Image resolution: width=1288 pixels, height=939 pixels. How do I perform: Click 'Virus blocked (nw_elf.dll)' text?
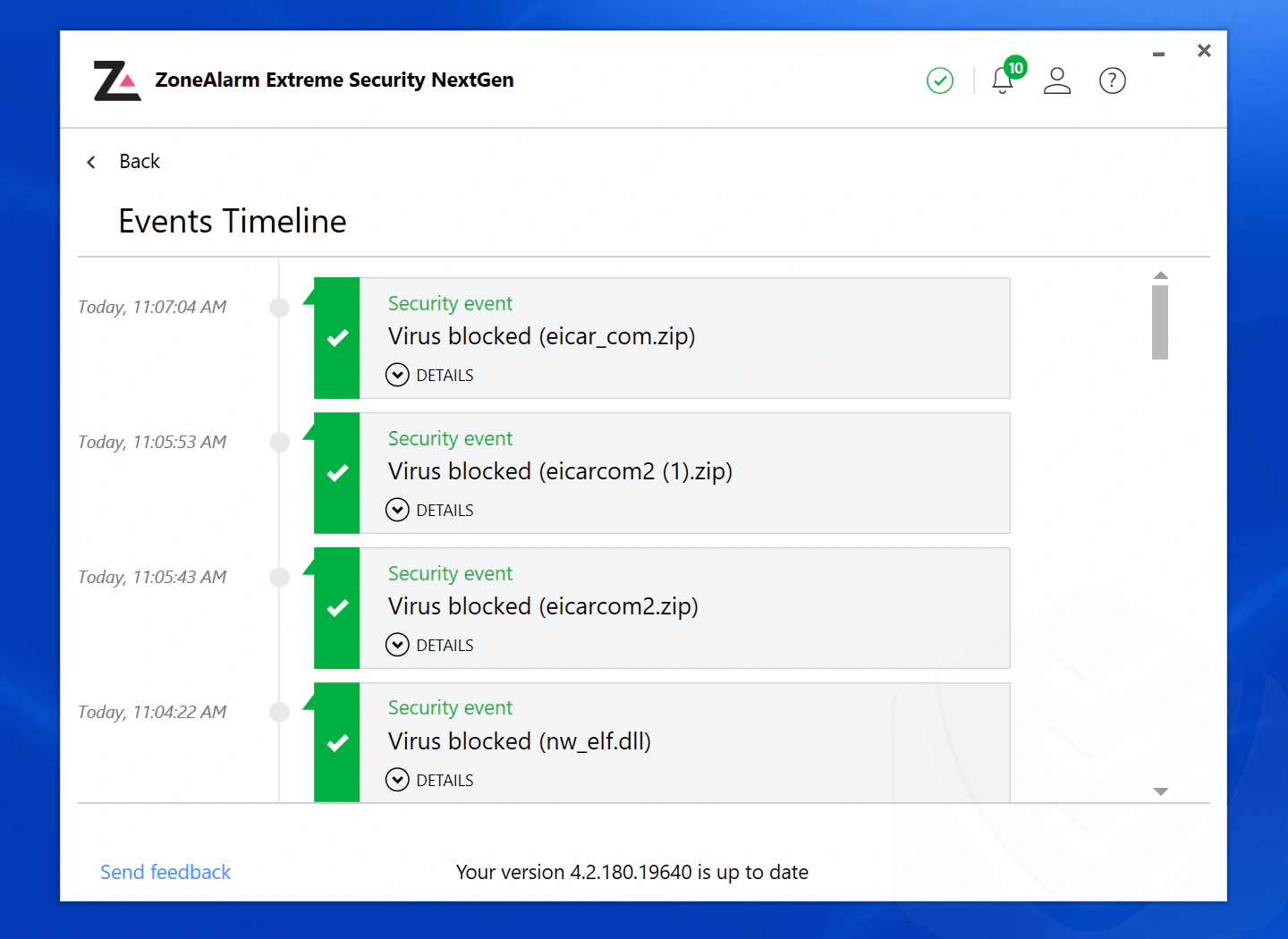[520, 742]
